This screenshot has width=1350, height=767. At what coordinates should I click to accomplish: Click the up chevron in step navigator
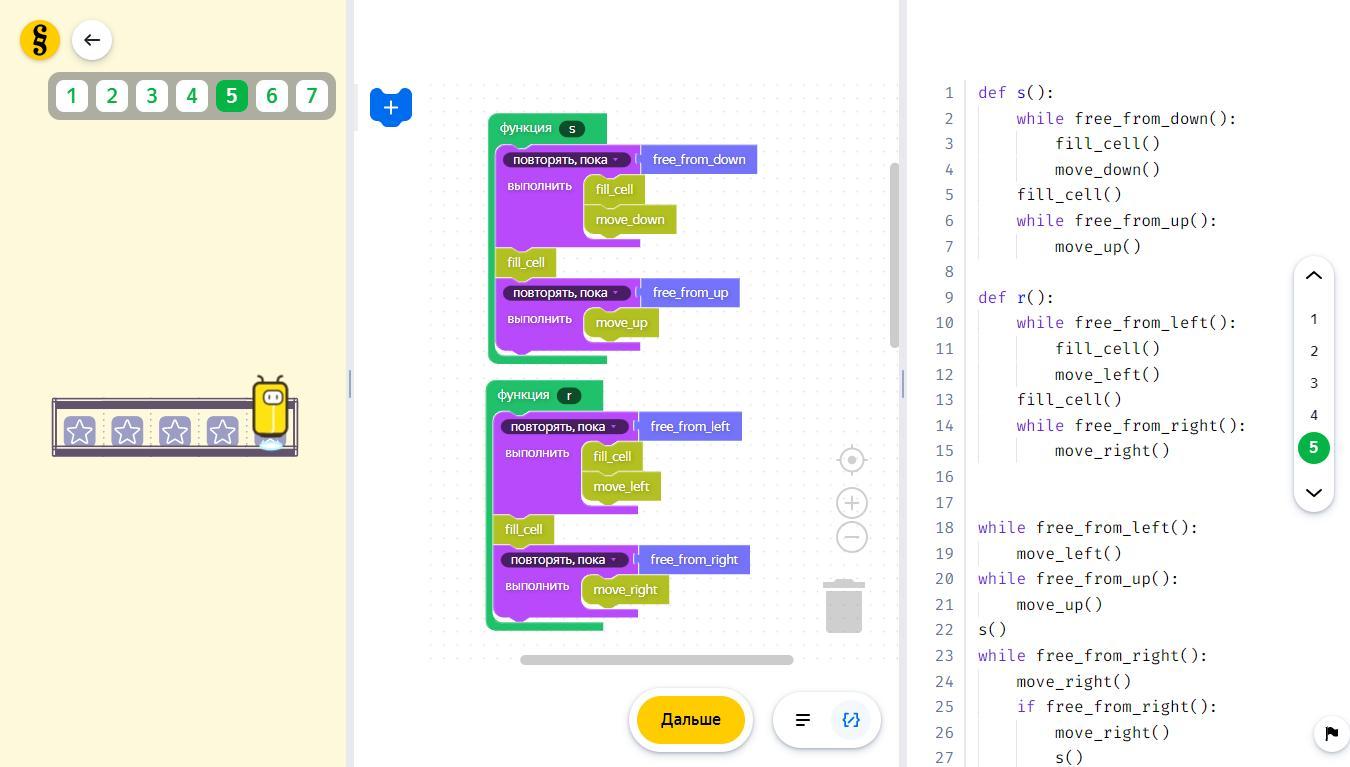point(1314,276)
